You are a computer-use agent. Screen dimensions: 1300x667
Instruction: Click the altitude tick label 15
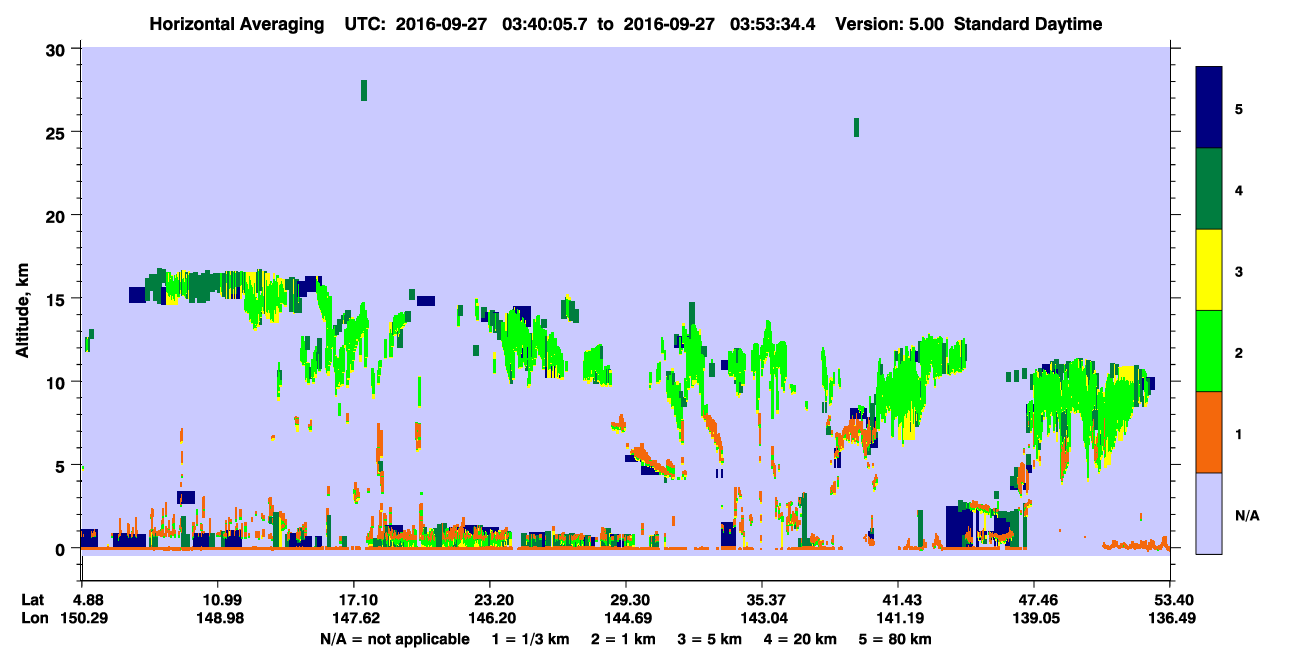(x=57, y=299)
